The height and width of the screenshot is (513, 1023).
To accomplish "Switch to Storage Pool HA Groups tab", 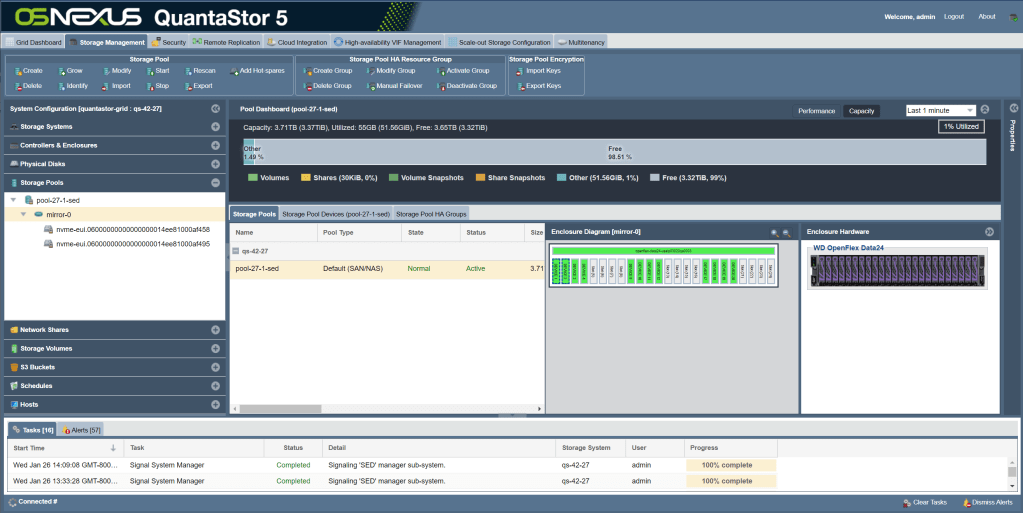I will 431,214.
